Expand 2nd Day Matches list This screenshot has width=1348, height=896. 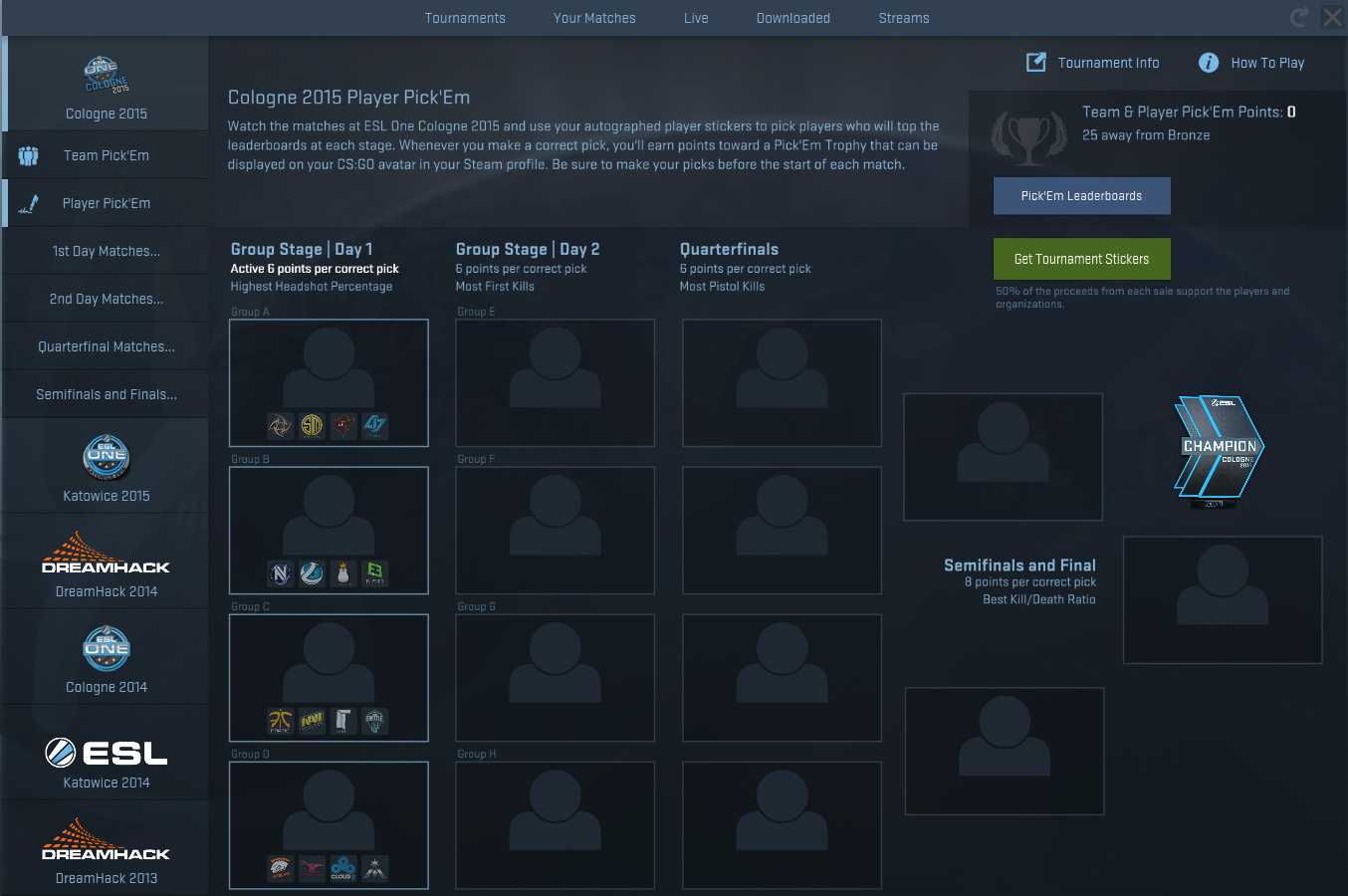pyautogui.click(x=106, y=299)
